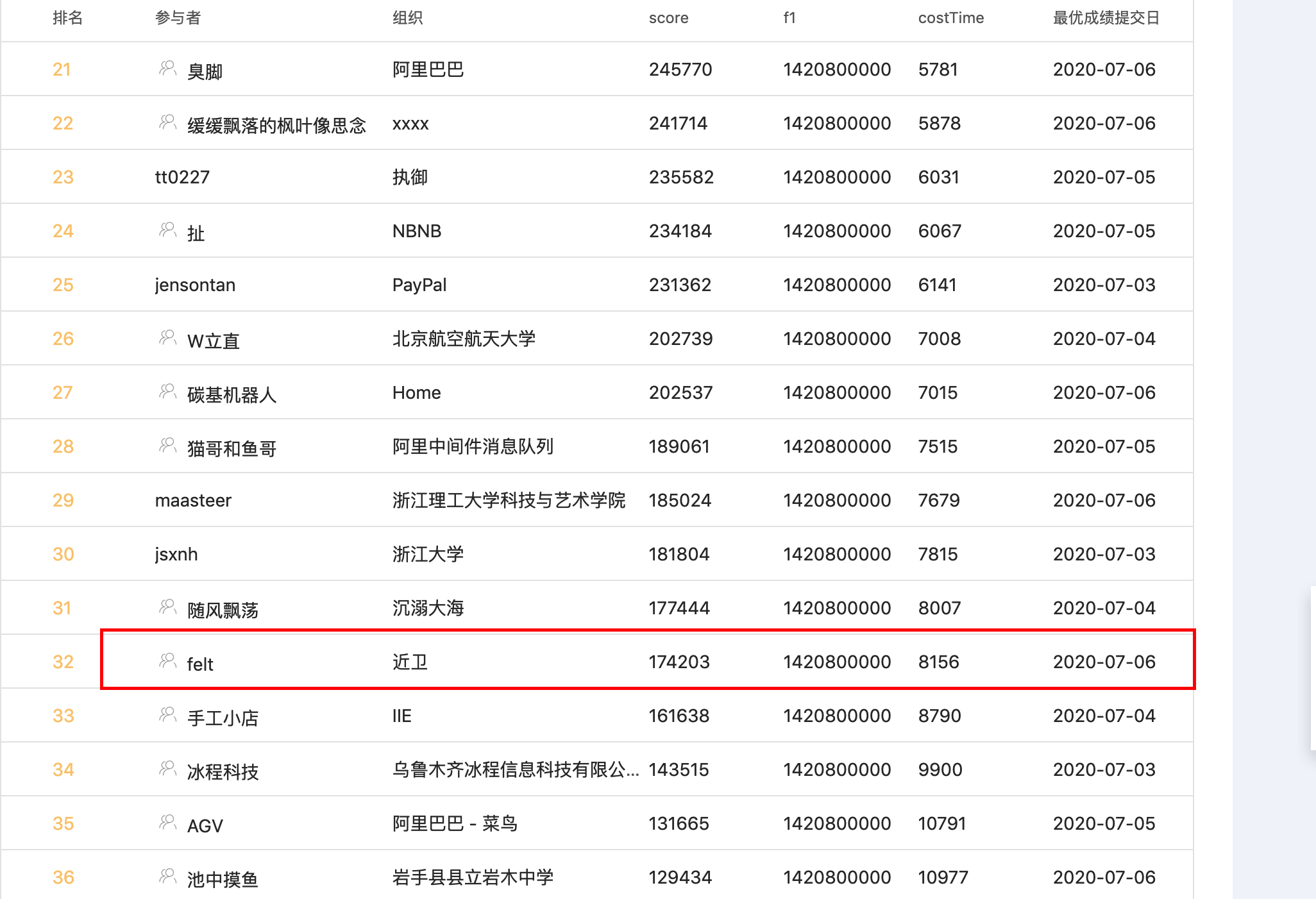
Task: Click the 最优成绩提交日 column header
Action: pyautogui.click(x=1106, y=18)
